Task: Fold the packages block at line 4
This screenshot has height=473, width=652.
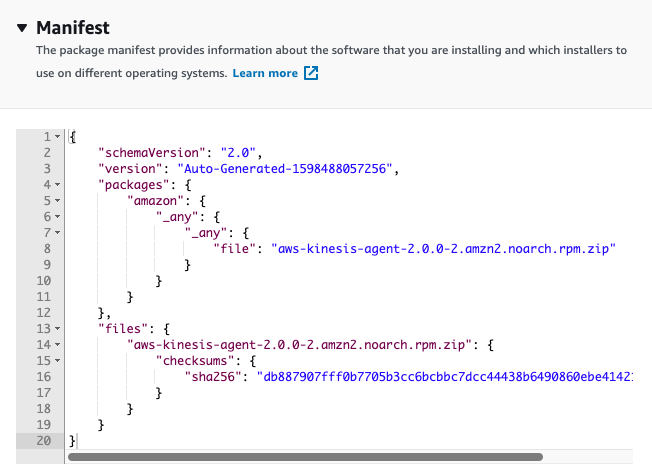Action: pos(57,185)
